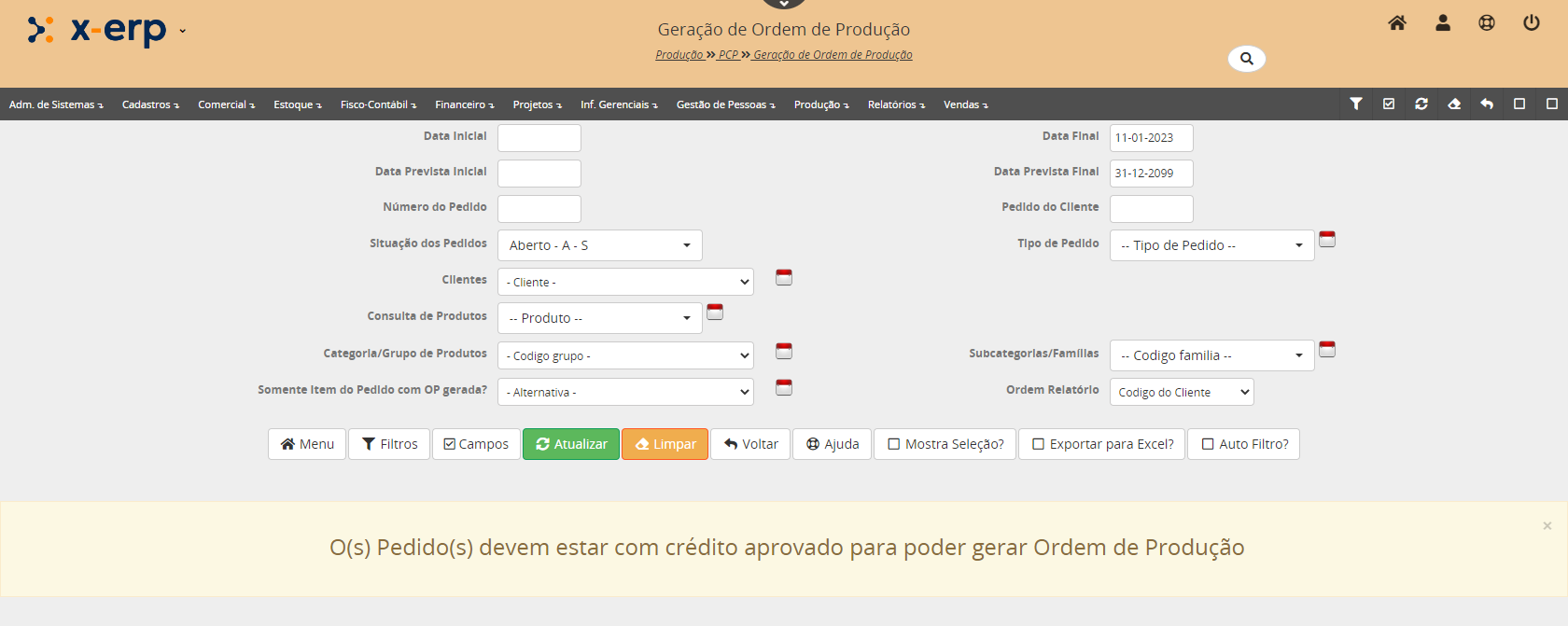The width and height of the screenshot is (1568, 626).
Task: Open the Clientes dropdown list
Action: click(x=625, y=282)
